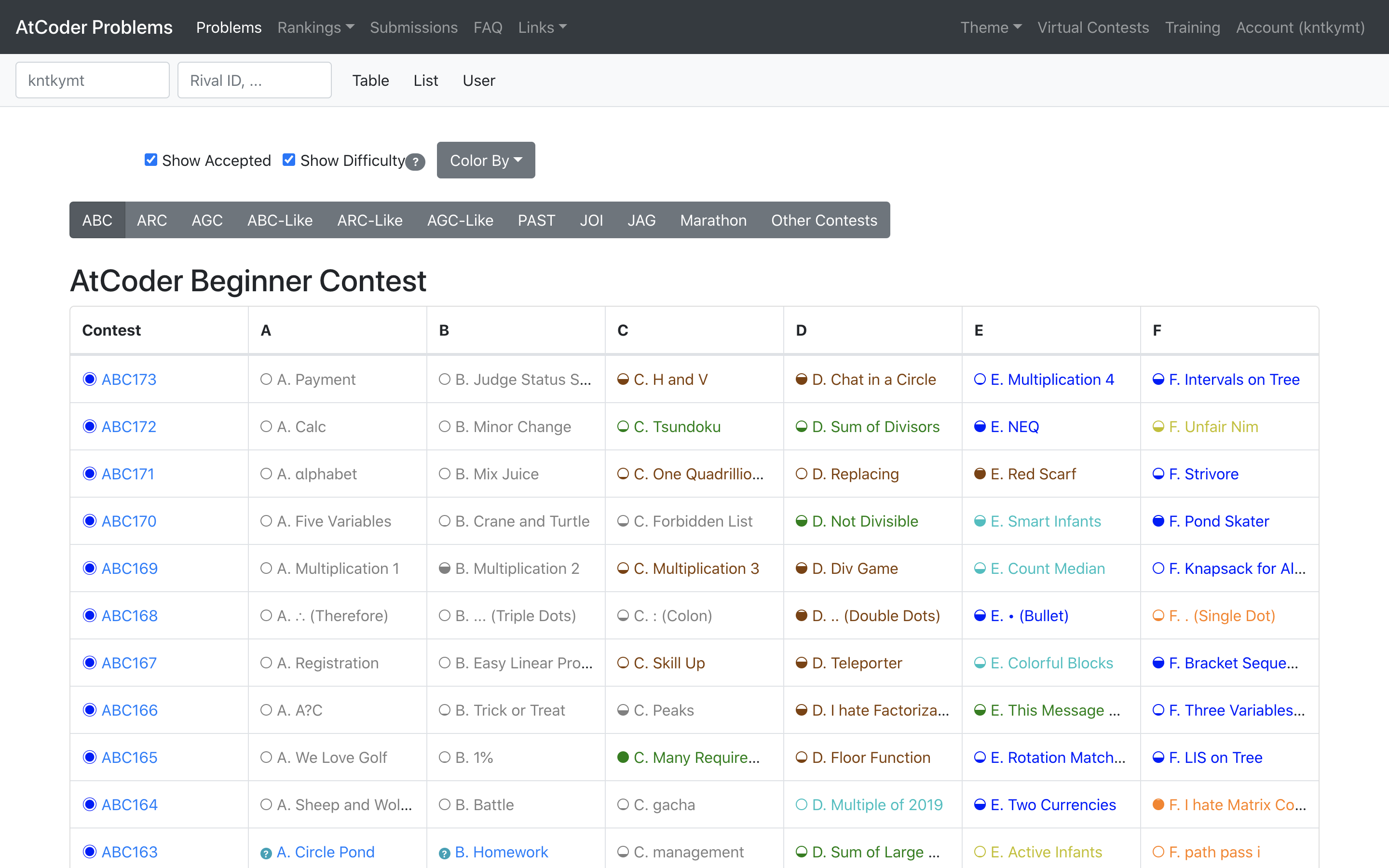Open the Other Contests tab
This screenshot has width=1389, height=868.
click(824, 220)
